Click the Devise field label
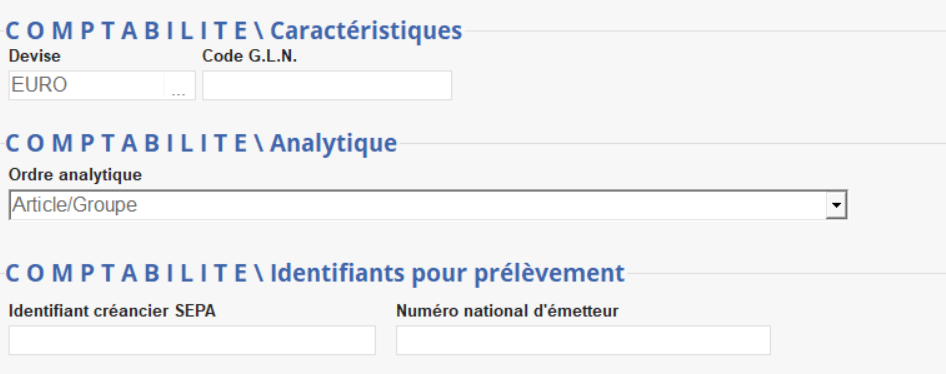The image size is (946, 374). [34, 56]
